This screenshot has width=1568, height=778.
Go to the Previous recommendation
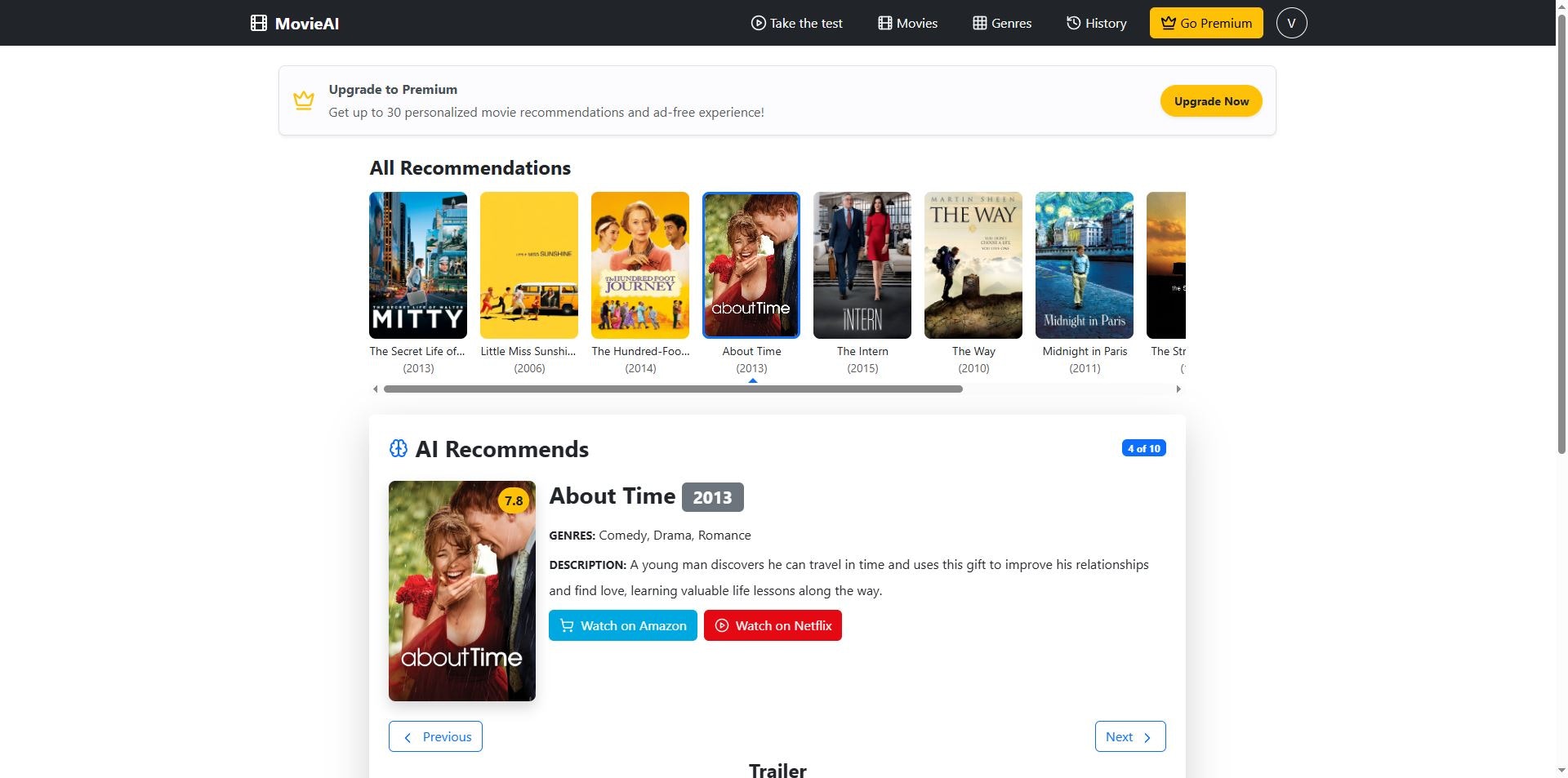(x=435, y=736)
